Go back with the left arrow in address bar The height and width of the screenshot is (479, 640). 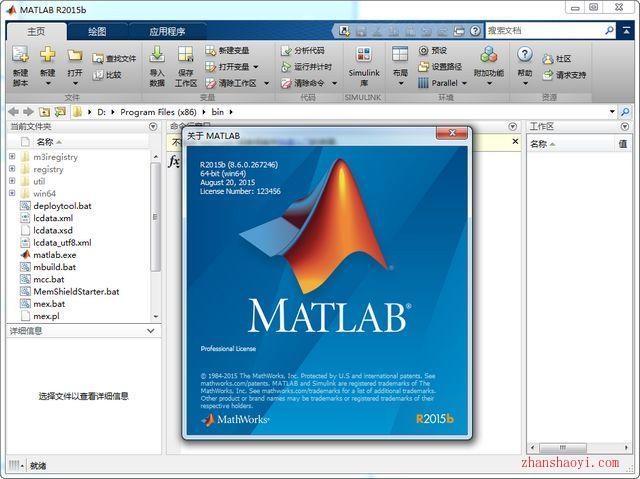click(13, 112)
